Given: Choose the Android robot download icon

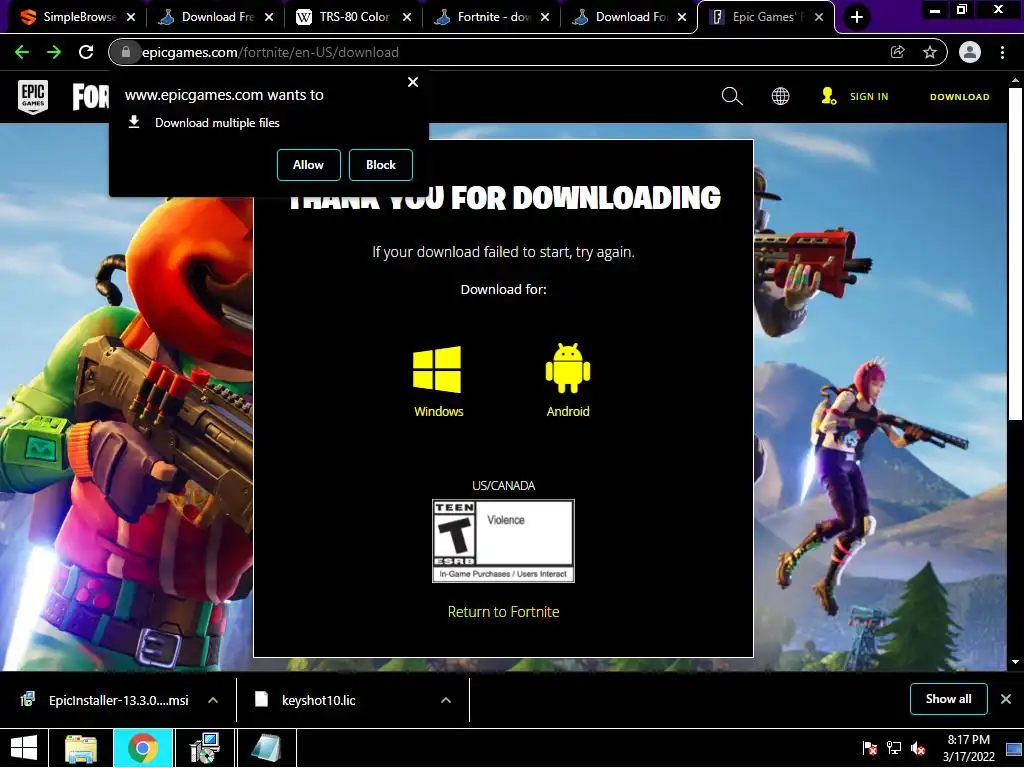Looking at the screenshot, I should pos(568,368).
